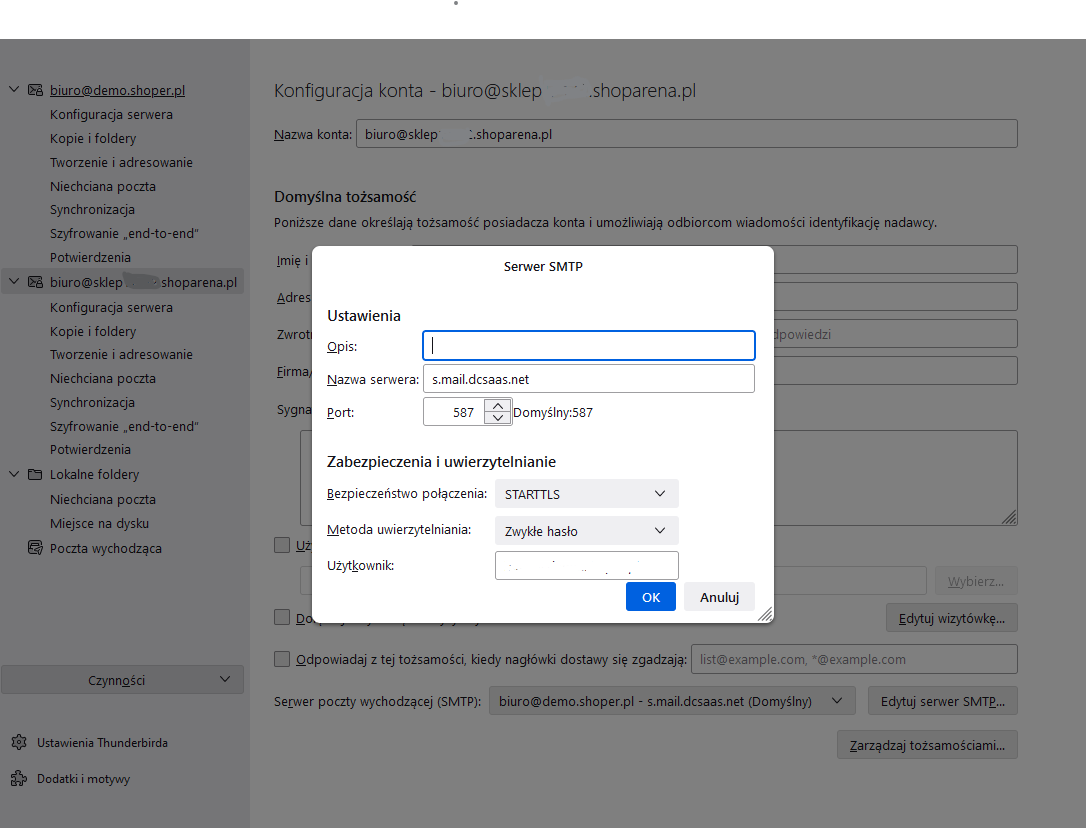This screenshot has height=828, width=1086.
Task: Toggle the checkbox below the signature text box
Action: coord(282,545)
